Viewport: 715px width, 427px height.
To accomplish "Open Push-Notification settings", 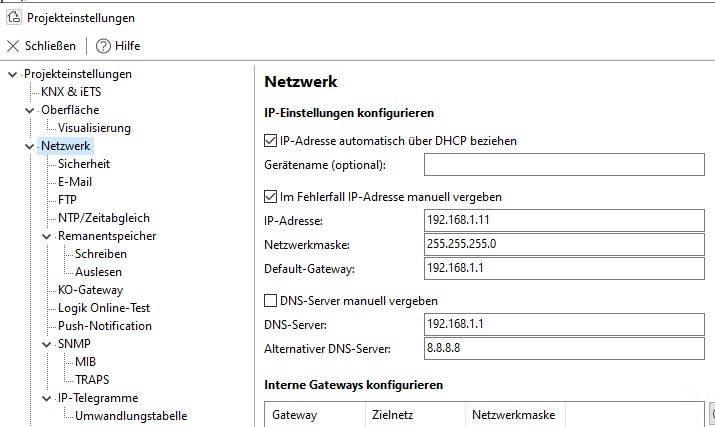I will point(105,326).
